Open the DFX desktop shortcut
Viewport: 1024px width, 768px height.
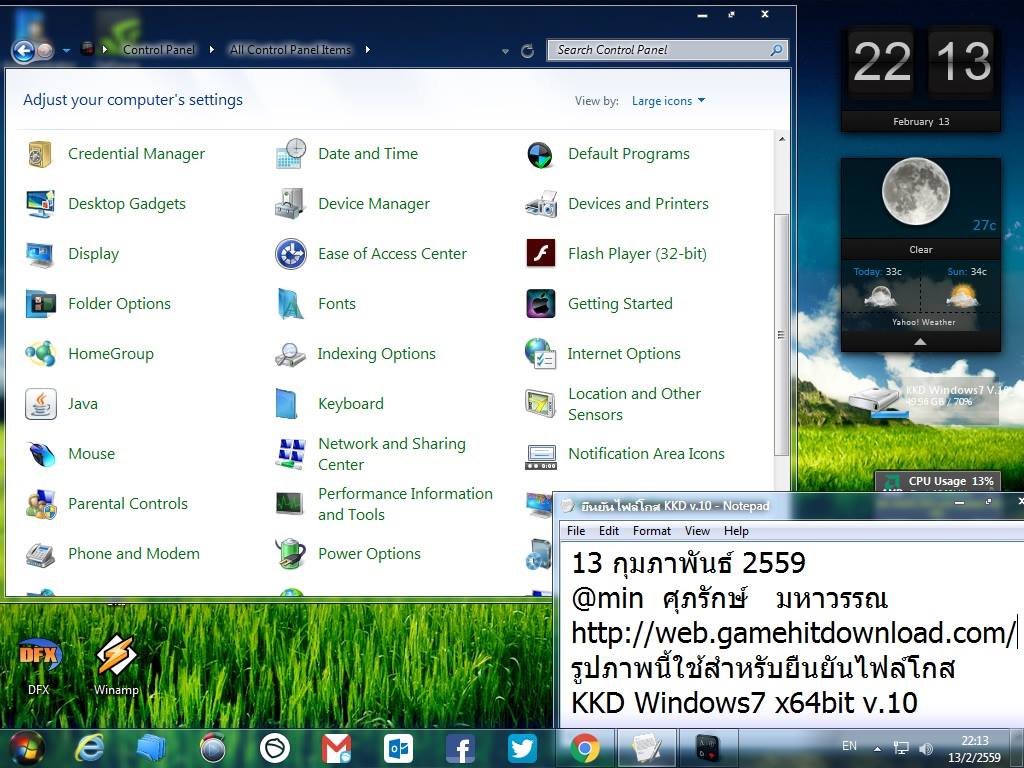coord(39,665)
